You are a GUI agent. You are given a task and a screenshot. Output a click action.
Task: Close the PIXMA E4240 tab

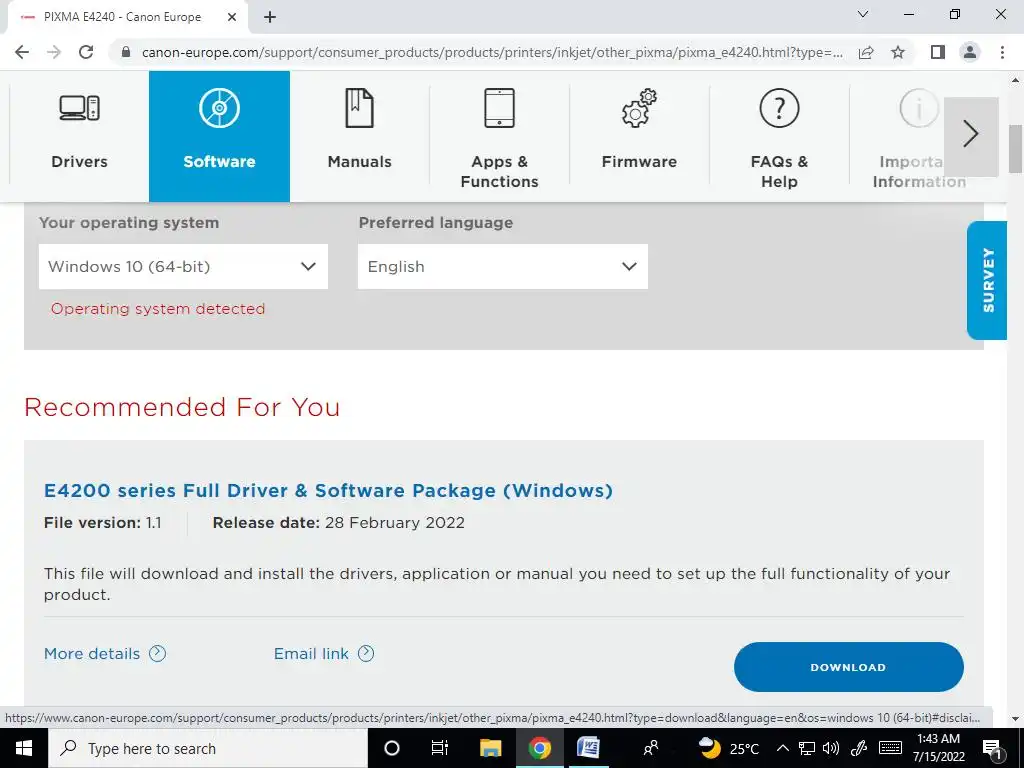pos(232,17)
